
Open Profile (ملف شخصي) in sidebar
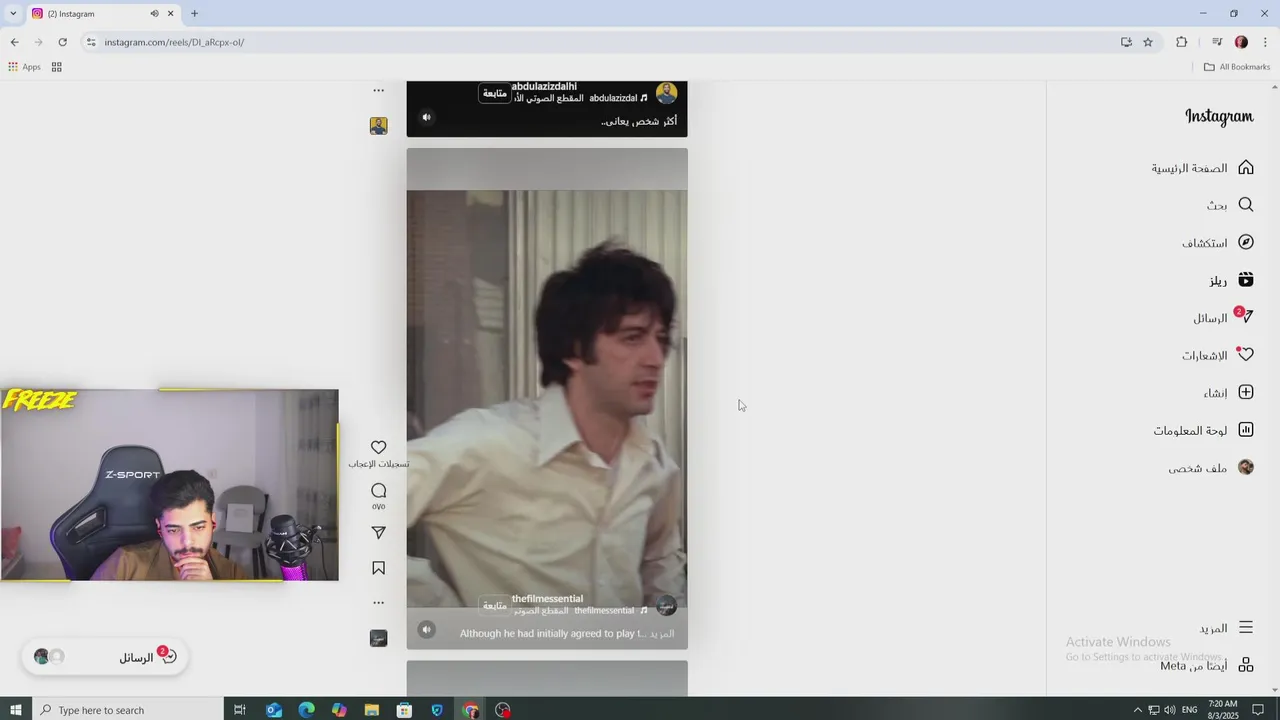pyautogui.click(x=1211, y=467)
